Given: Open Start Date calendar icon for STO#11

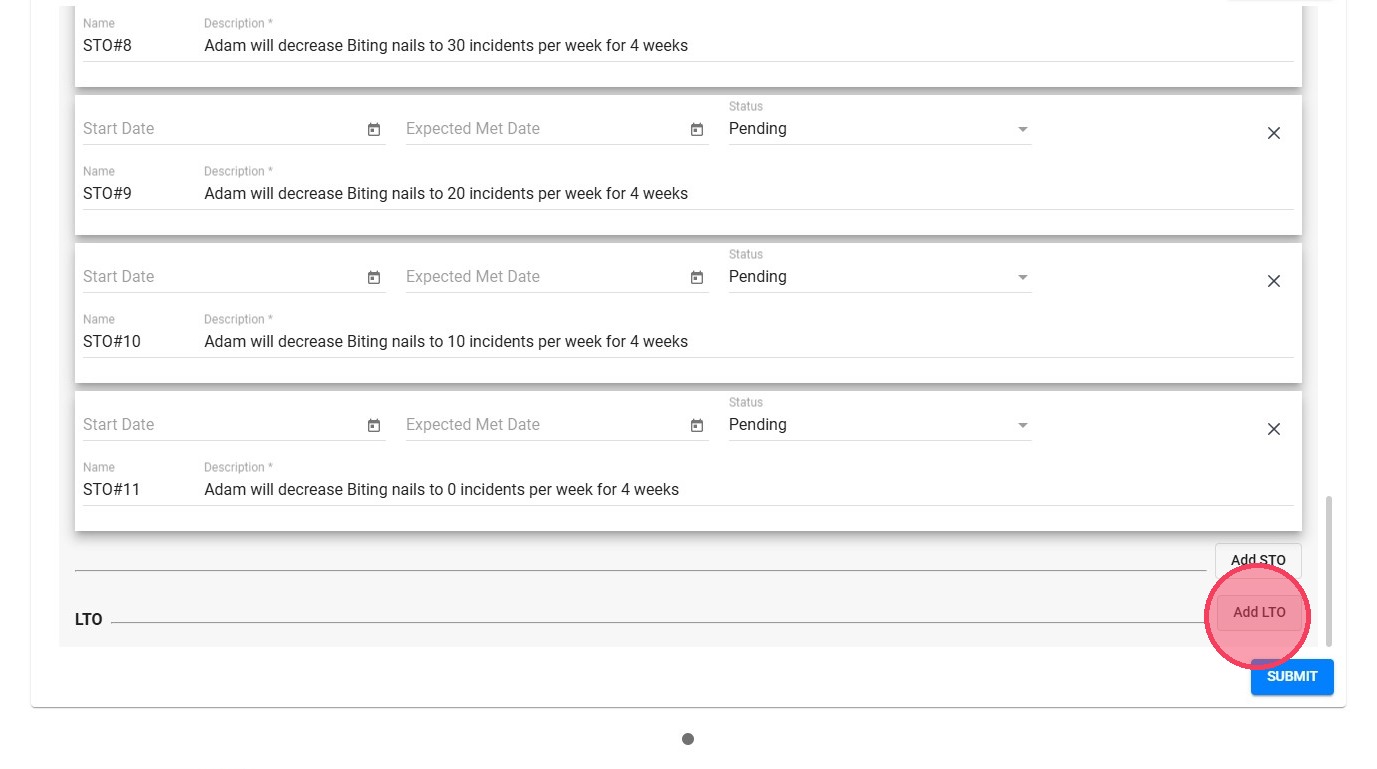Looking at the screenshot, I should 374,426.
